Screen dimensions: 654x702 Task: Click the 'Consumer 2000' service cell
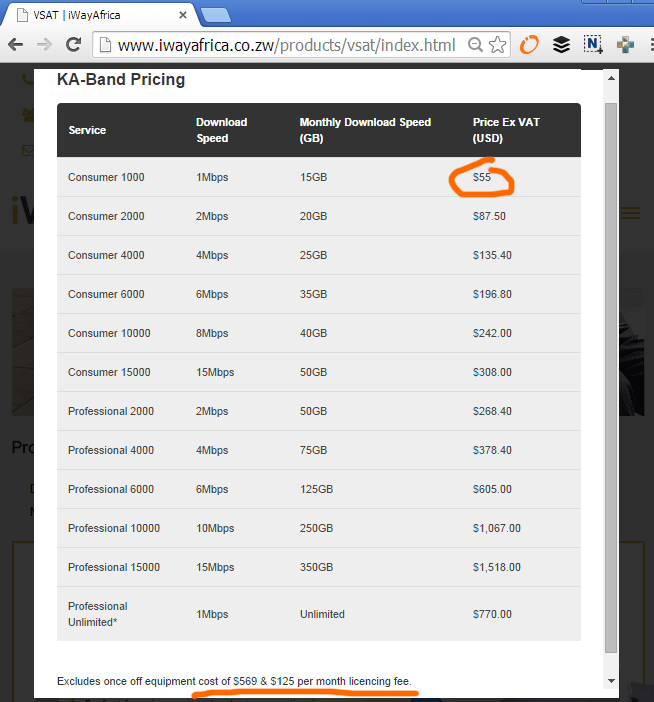coord(106,216)
